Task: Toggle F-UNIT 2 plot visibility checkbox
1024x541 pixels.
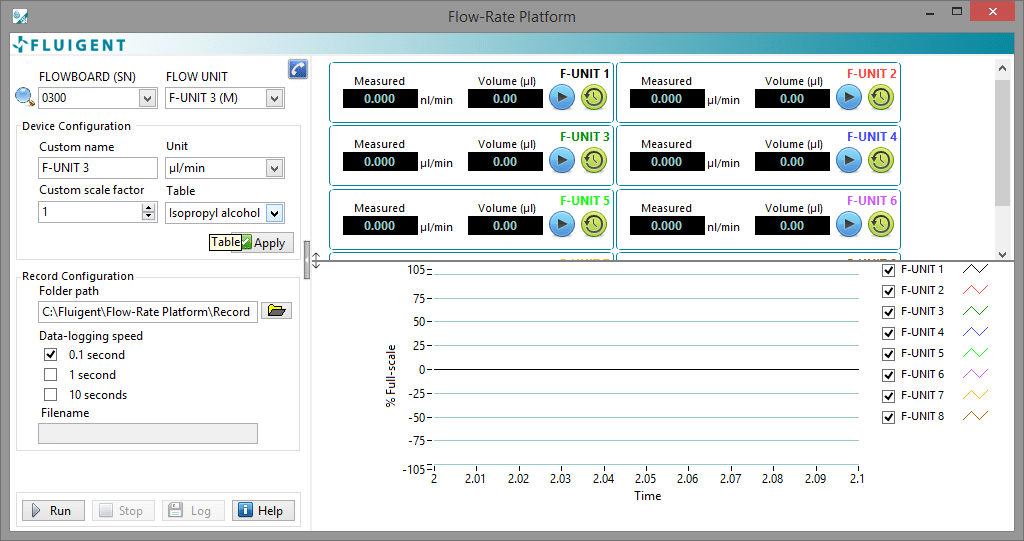Action: coord(888,291)
